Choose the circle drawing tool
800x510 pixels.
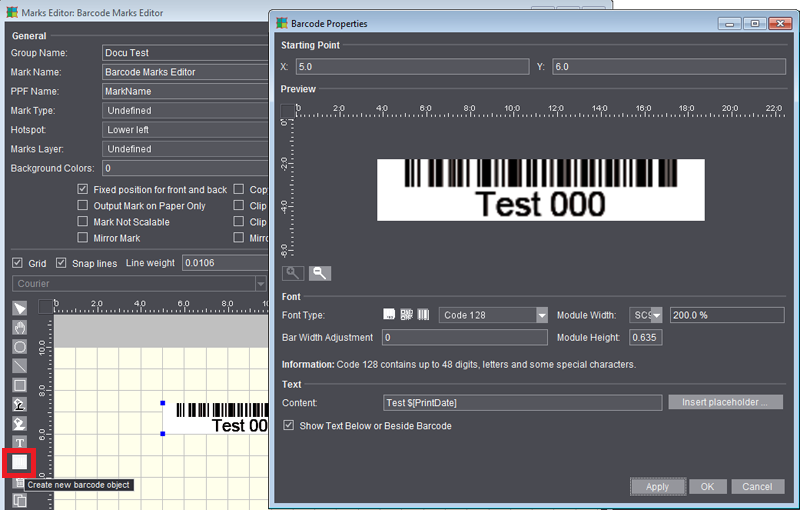point(19,346)
